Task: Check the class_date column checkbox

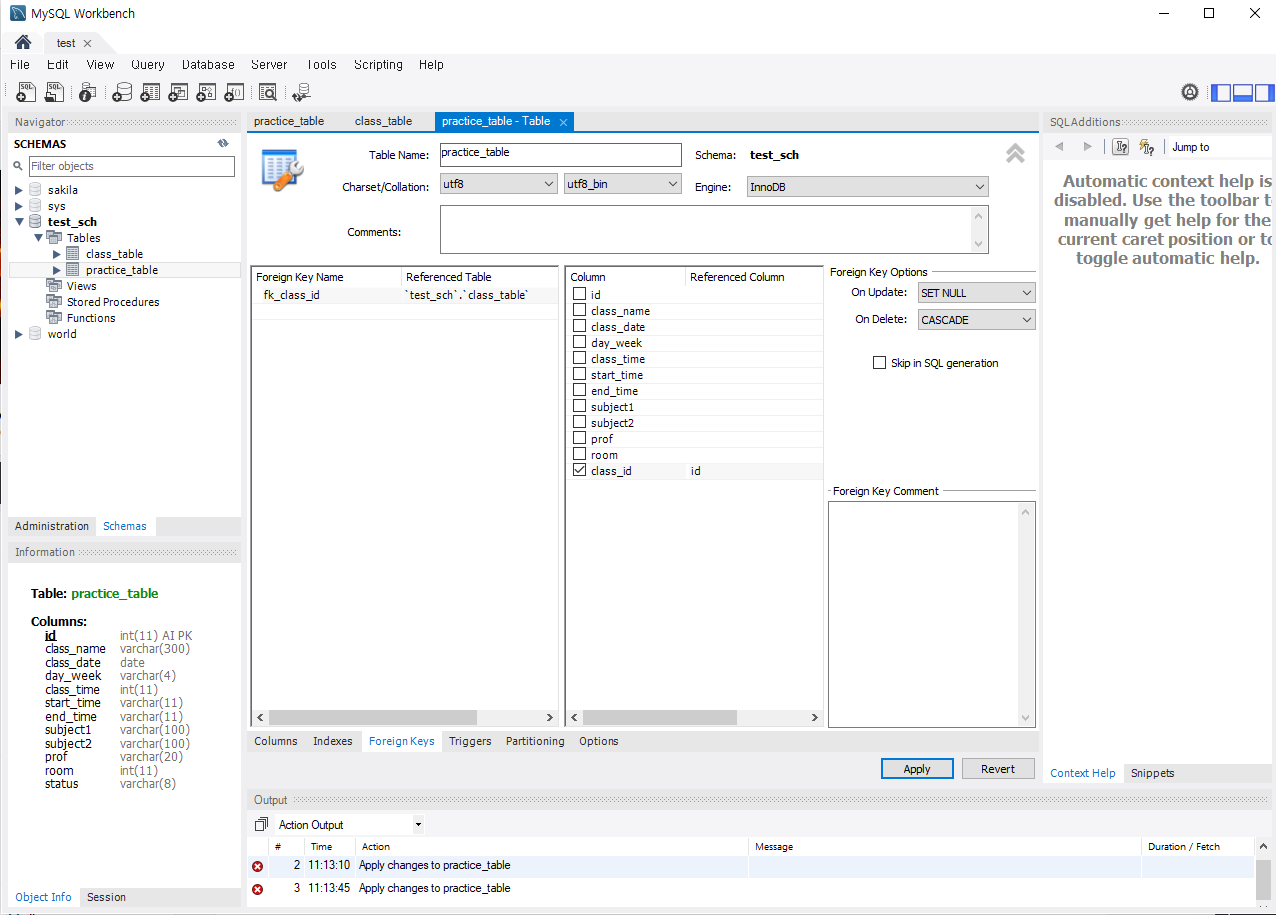Action: point(580,326)
